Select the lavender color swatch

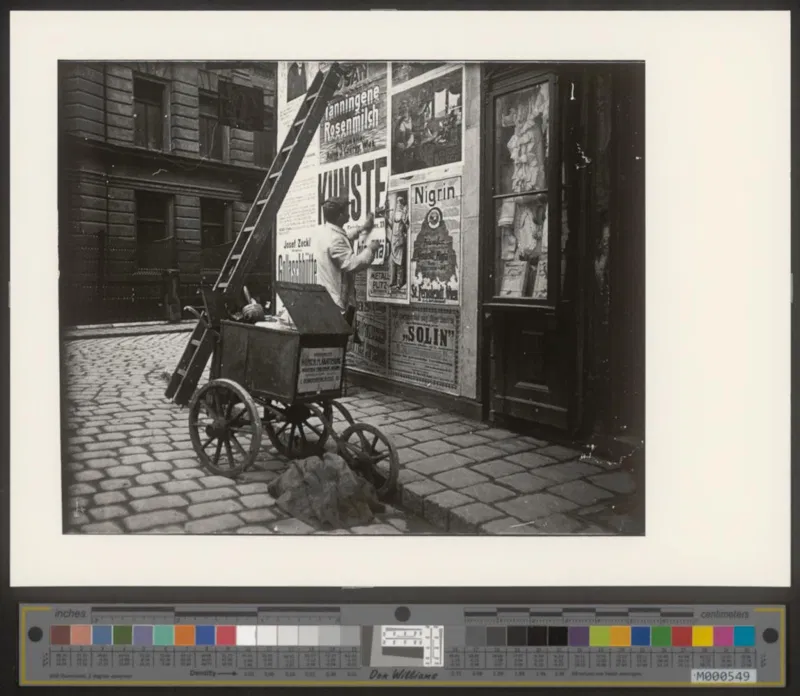143,635
